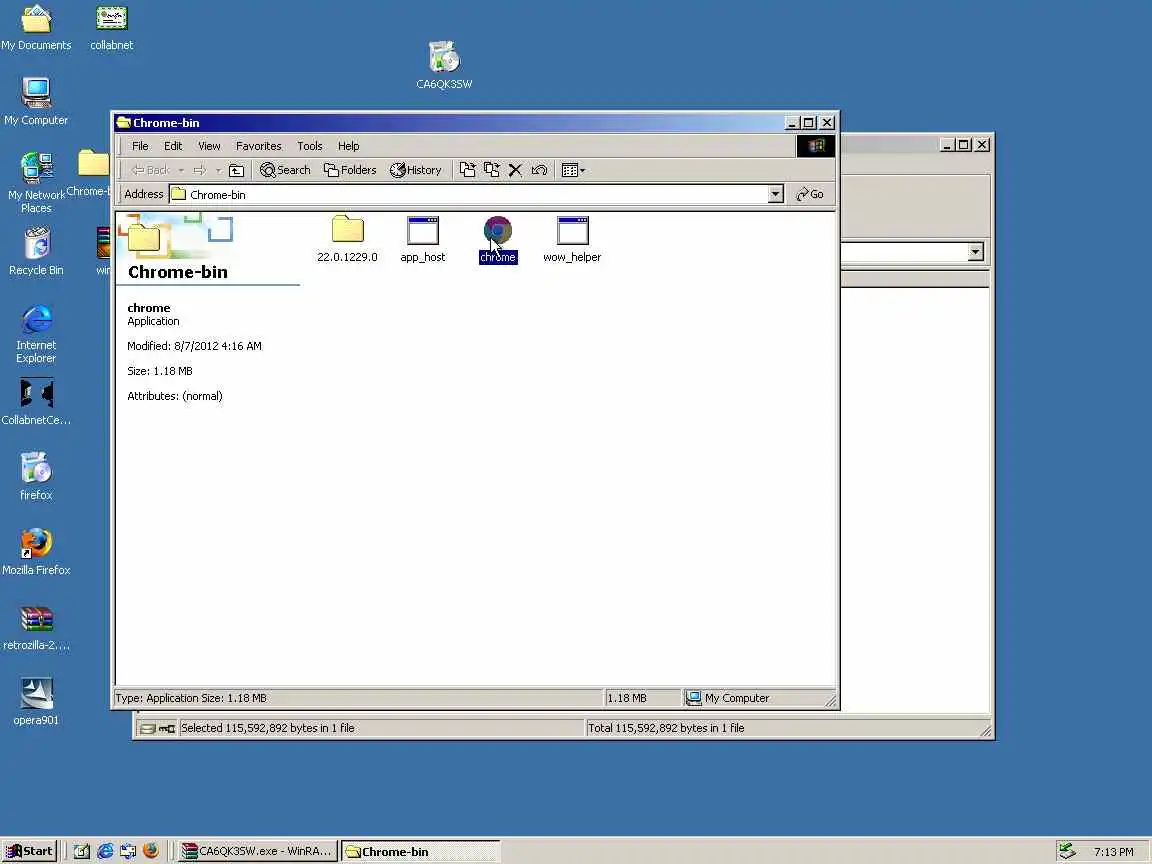This screenshot has width=1152, height=864.
Task: Switch to CA6QK3SW.exe WinRAR taskbar button
Action: click(259, 852)
